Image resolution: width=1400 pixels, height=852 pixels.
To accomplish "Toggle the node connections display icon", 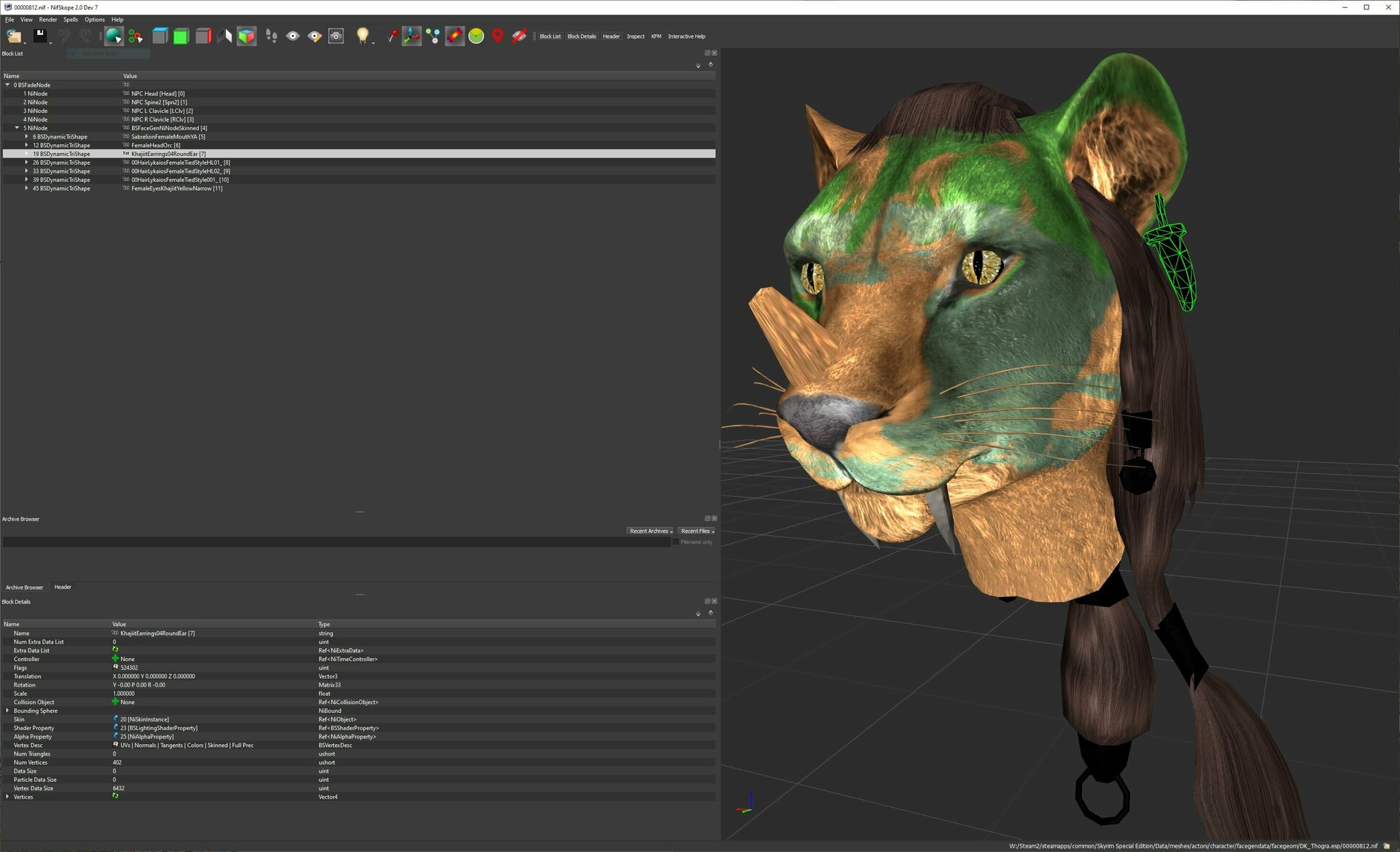I will coord(433,36).
